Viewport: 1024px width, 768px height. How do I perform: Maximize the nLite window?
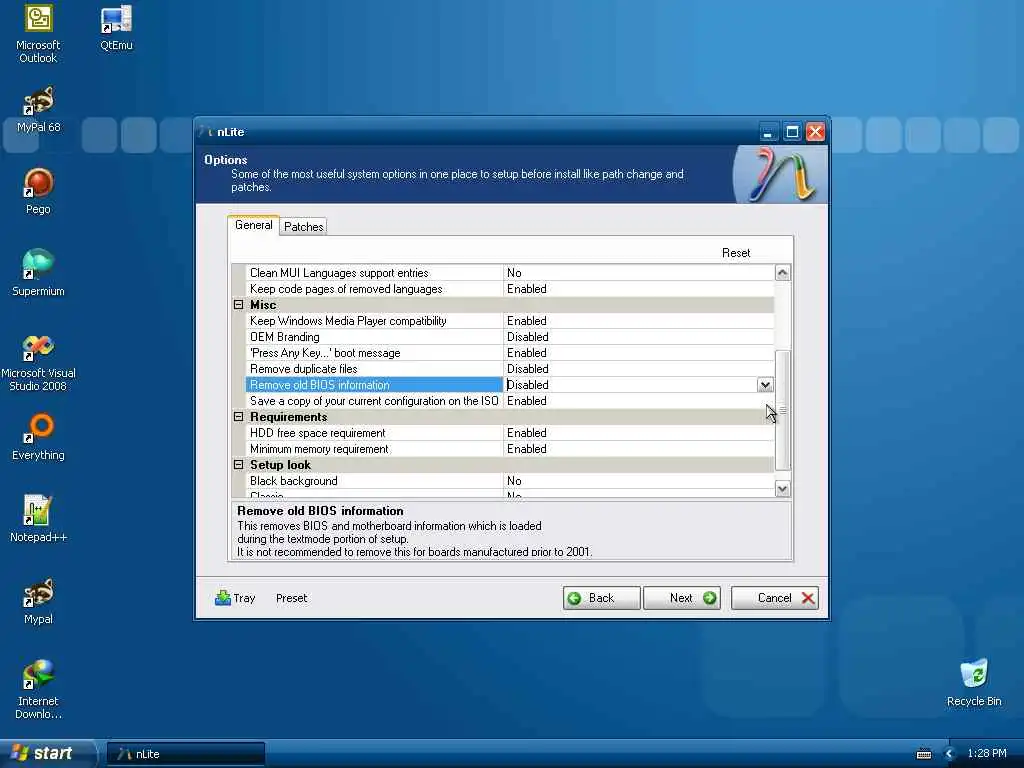[x=792, y=132]
